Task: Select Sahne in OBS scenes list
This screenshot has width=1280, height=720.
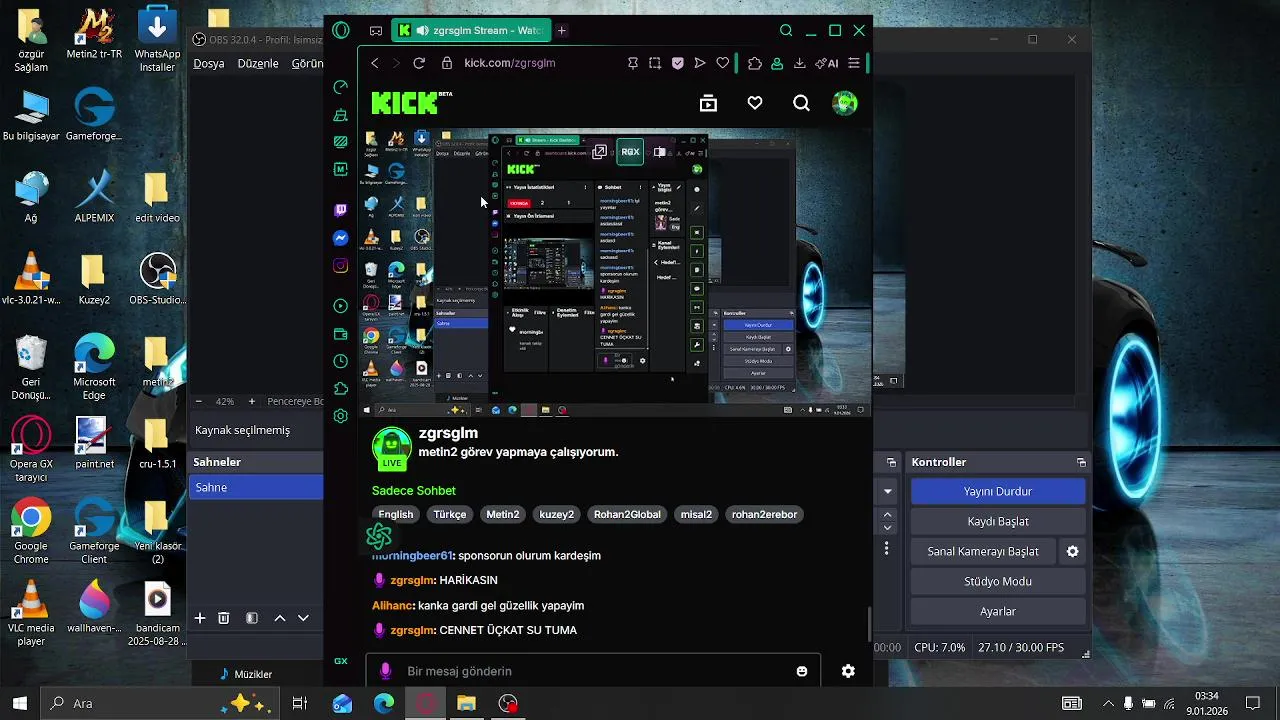Action: pyautogui.click(x=256, y=487)
